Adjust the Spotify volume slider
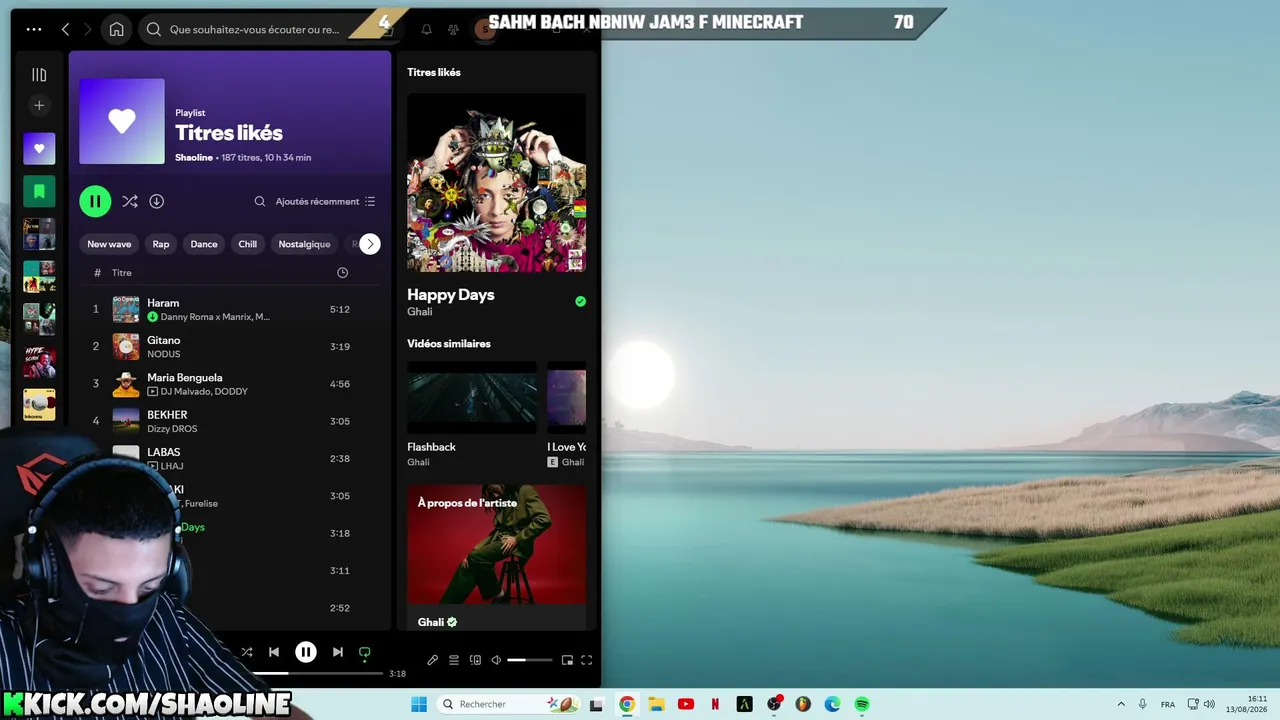The height and width of the screenshot is (720, 1280). pos(530,660)
